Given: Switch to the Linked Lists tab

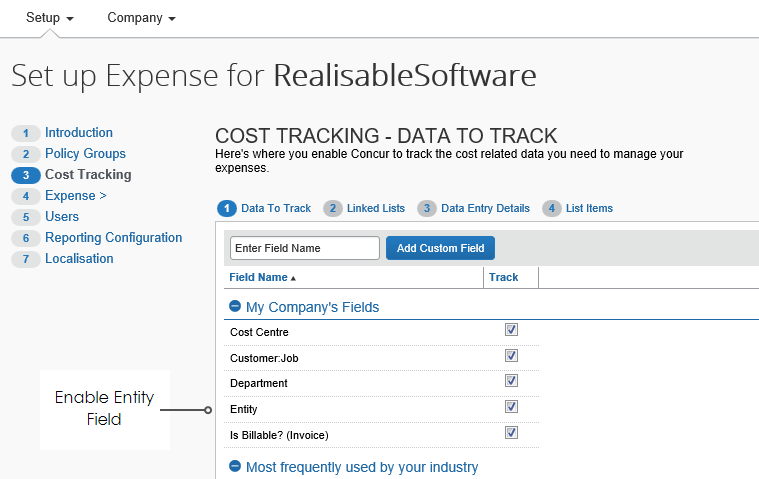Looking at the screenshot, I should pos(376,209).
